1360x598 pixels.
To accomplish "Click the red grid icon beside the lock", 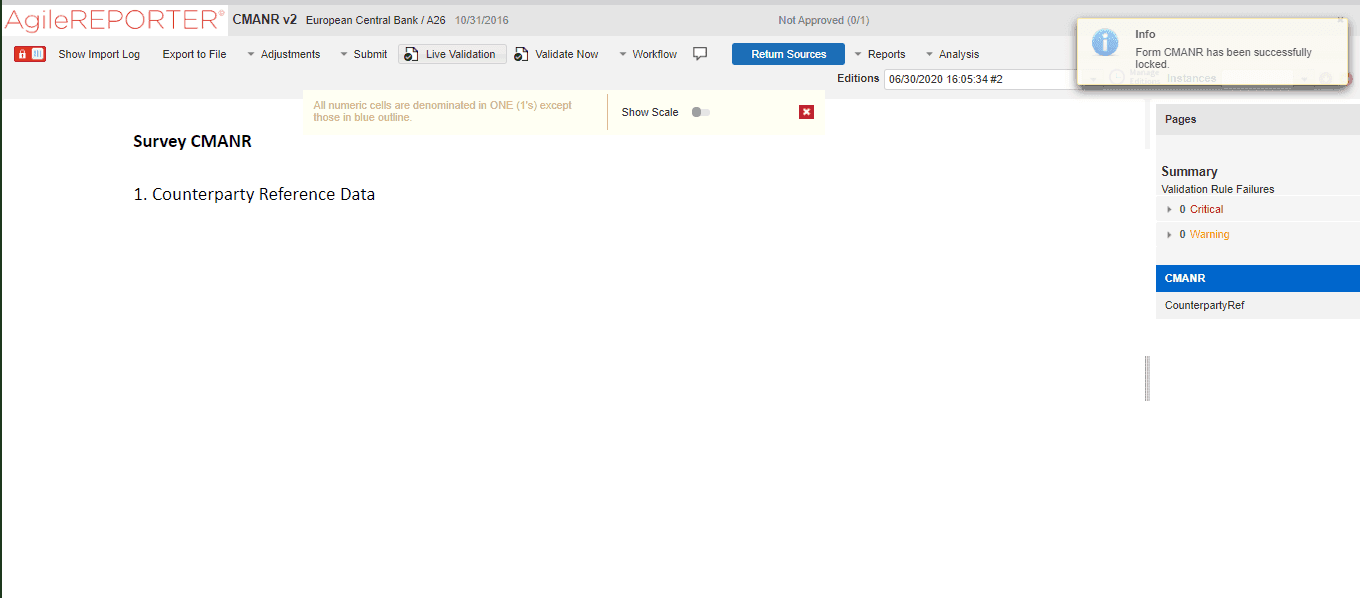I will (38, 53).
